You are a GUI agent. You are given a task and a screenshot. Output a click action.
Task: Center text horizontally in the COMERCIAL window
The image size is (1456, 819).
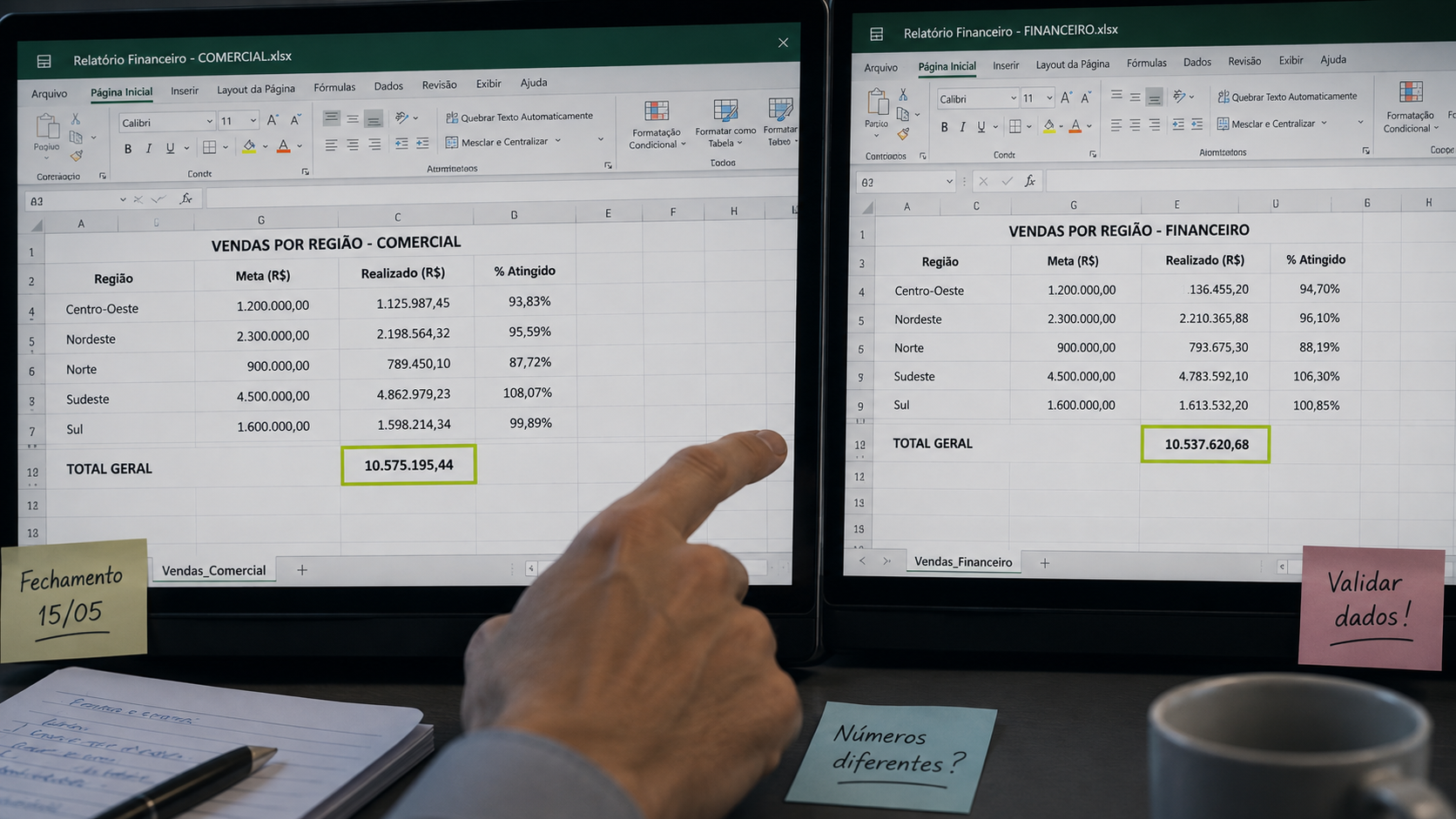point(353,144)
